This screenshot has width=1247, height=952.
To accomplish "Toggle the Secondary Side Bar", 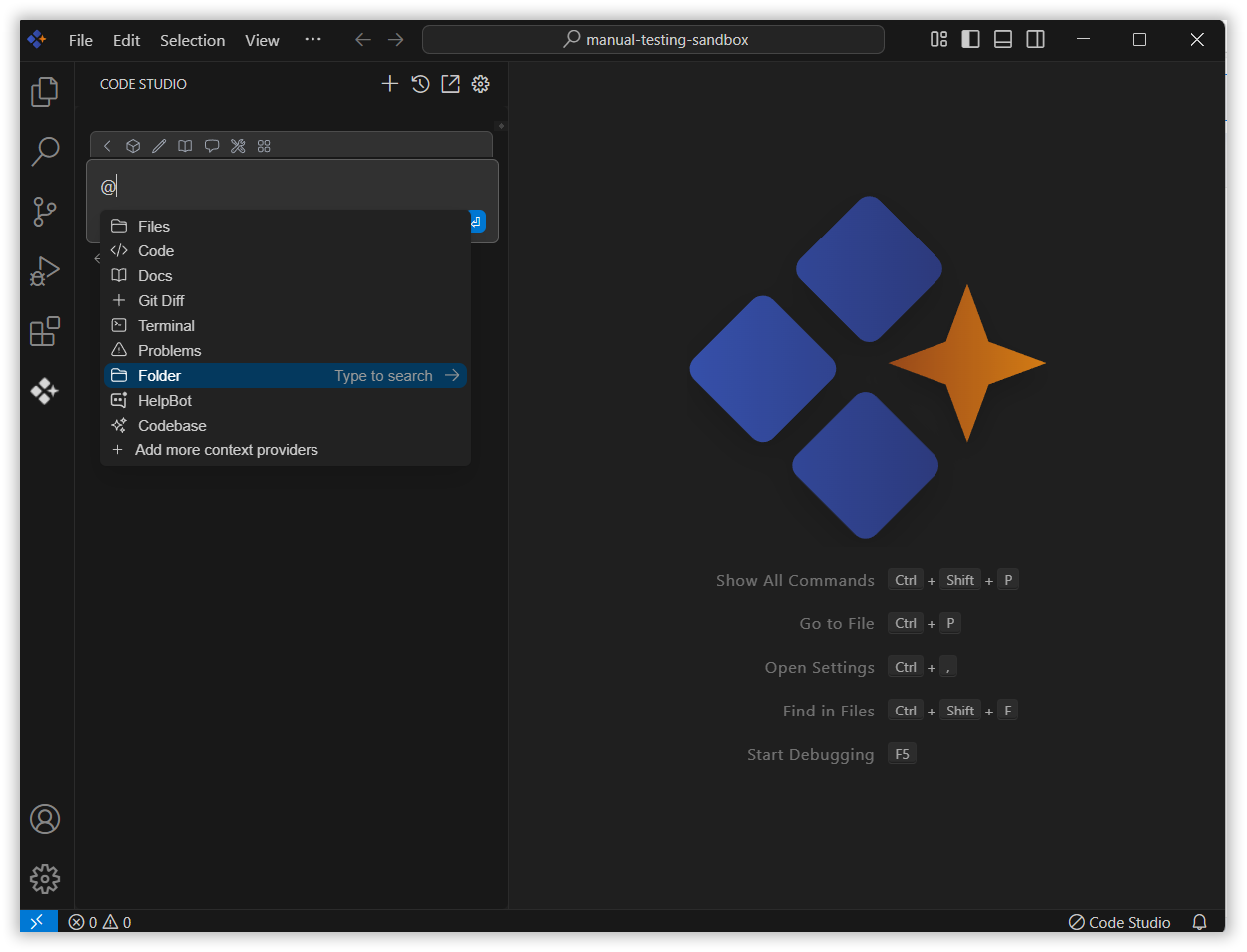I will pyautogui.click(x=1035, y=39).
